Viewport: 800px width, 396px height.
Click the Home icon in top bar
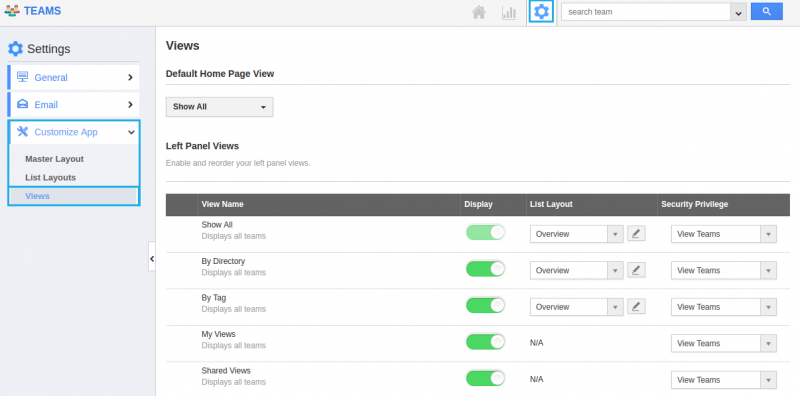click(x=479, y=12)
